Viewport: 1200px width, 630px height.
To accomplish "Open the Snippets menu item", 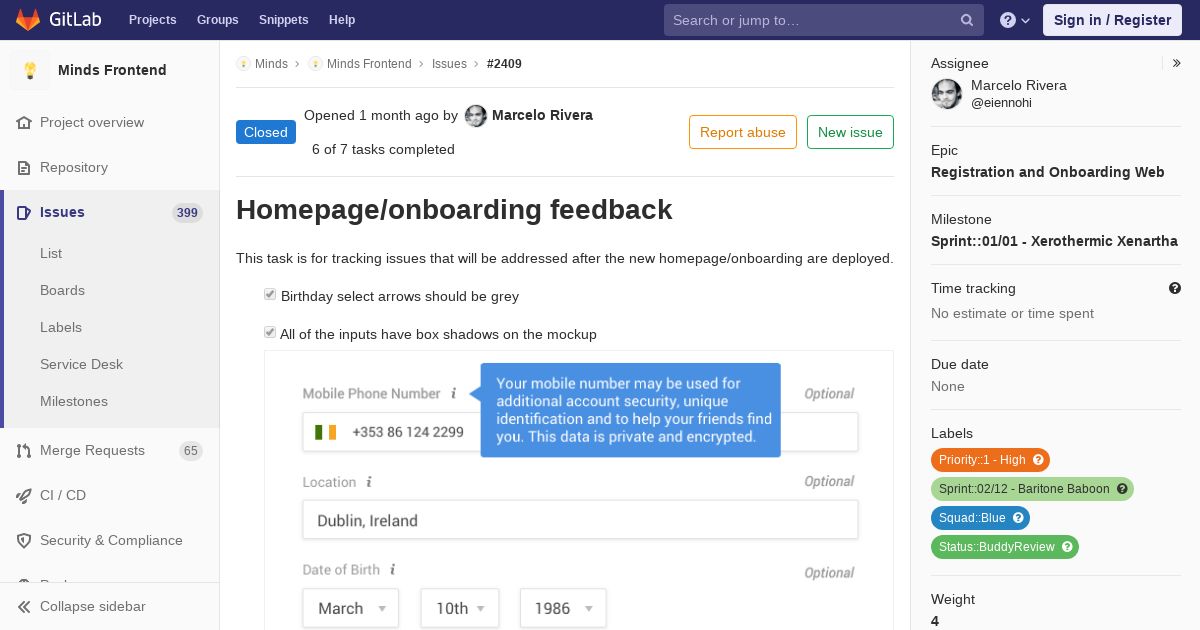I will point(284,20).
